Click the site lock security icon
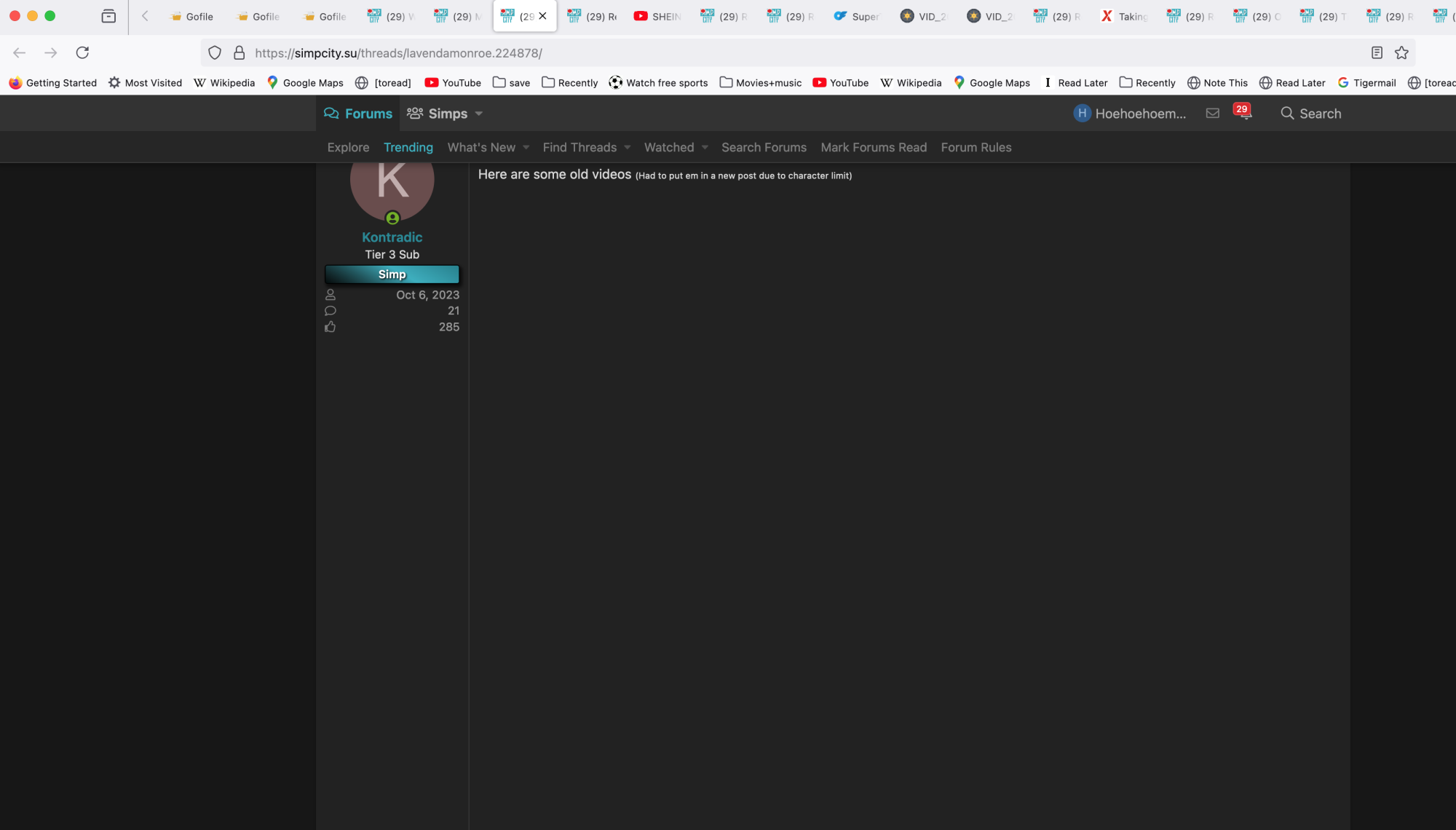 tap(239, 52)
